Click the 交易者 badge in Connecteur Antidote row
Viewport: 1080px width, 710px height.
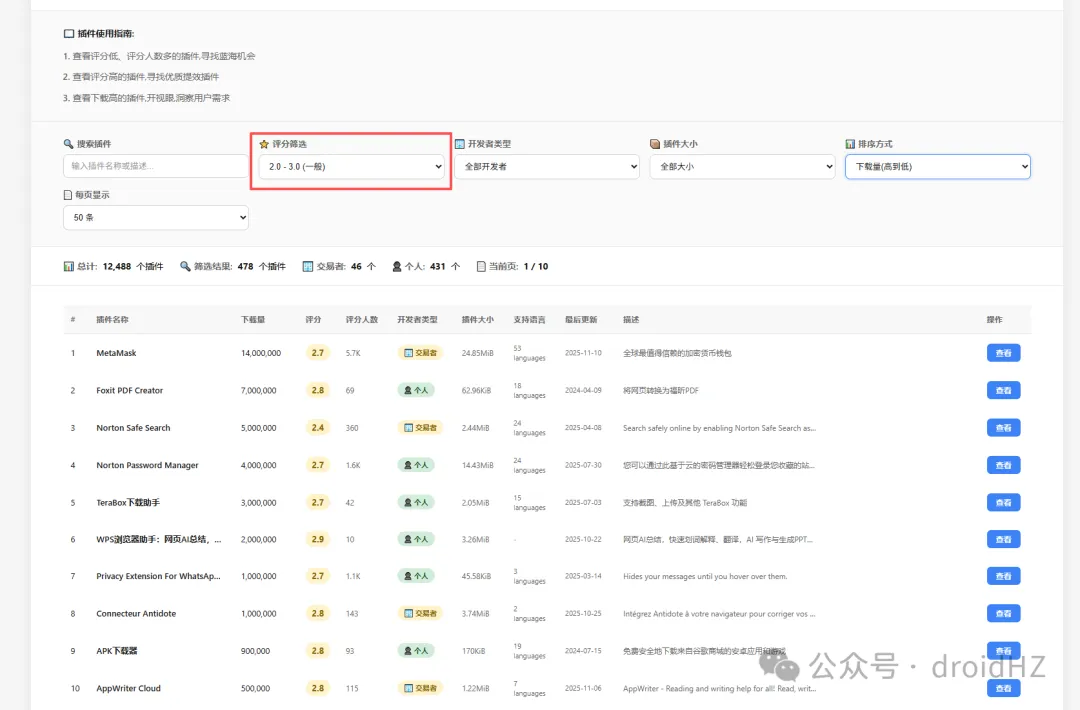[x=420, y=613]
